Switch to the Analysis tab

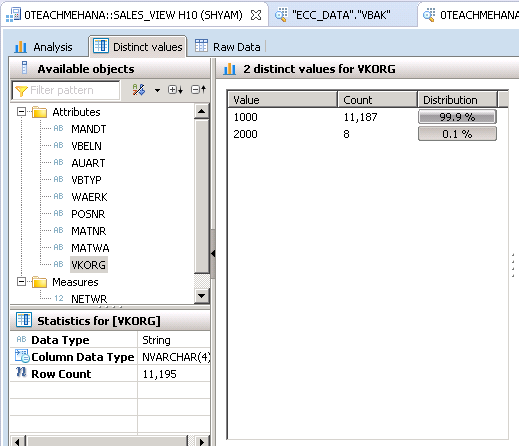[x=43, y=47]
